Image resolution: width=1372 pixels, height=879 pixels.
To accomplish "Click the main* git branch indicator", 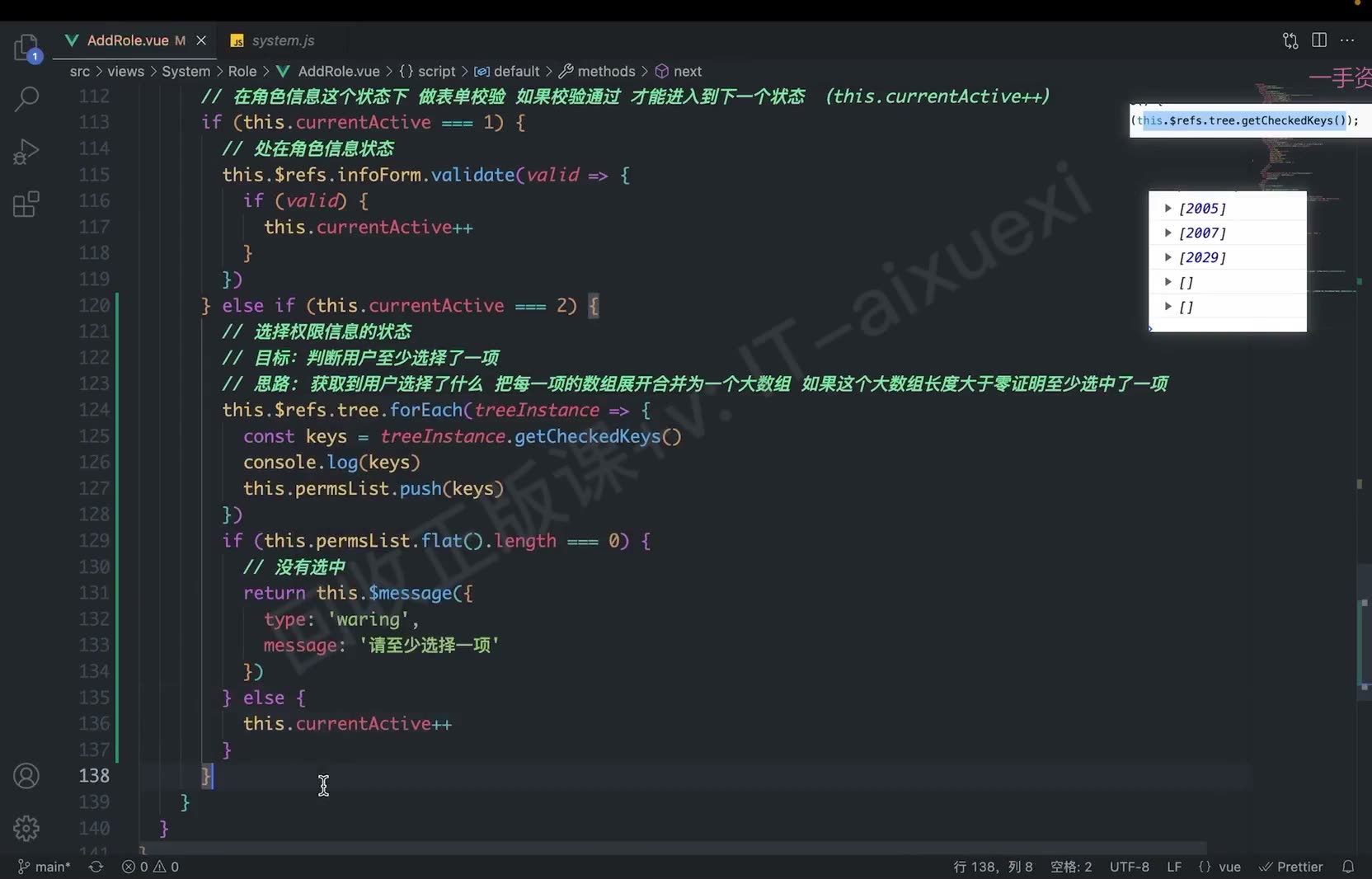I will 45,867.
